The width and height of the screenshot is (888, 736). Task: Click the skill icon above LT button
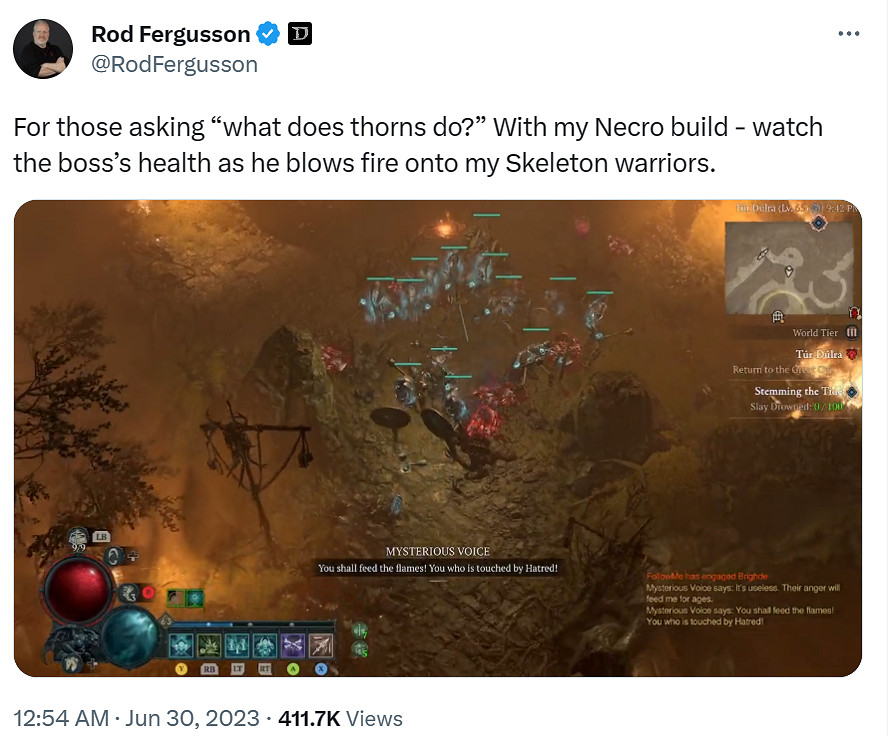click(237, 645)
